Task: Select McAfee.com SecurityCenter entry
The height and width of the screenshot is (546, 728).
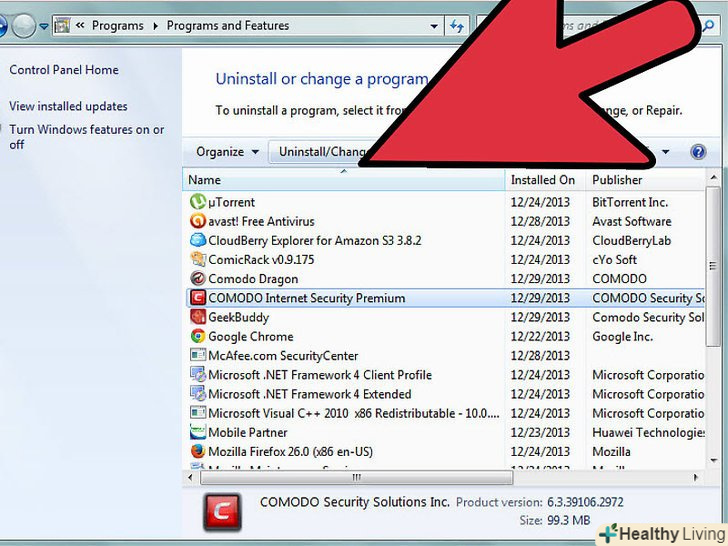Action: [x=283, y=356]
